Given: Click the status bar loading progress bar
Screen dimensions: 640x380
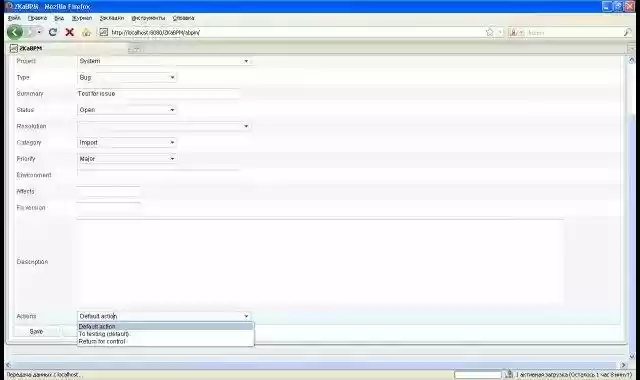Looking at the screenshot, I should point(478,375).
